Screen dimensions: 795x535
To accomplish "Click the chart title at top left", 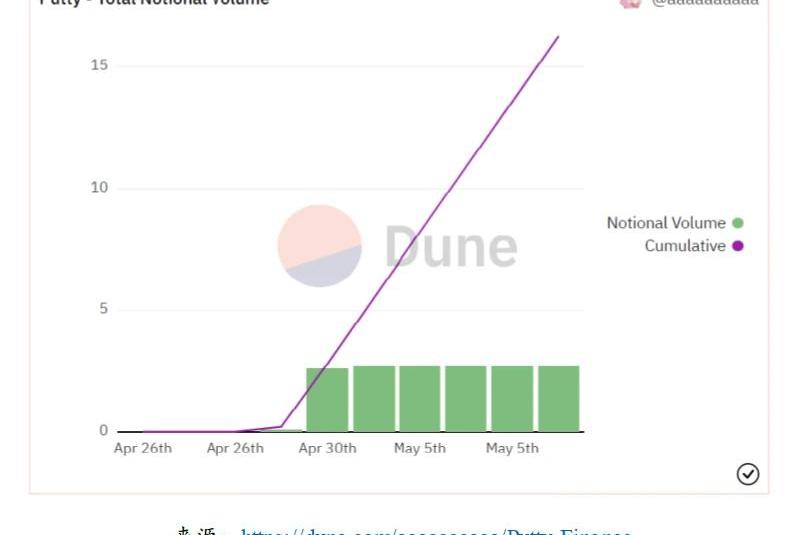I will (x=155, y=3).
